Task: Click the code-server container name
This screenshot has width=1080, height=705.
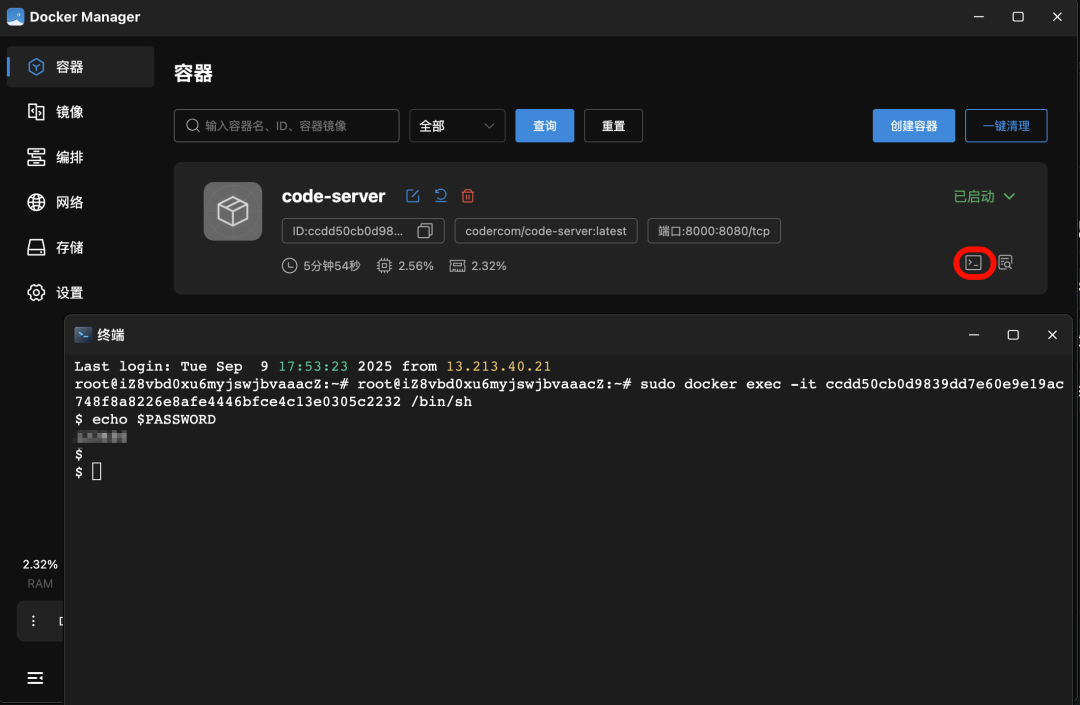Action: tap(333, 196)
